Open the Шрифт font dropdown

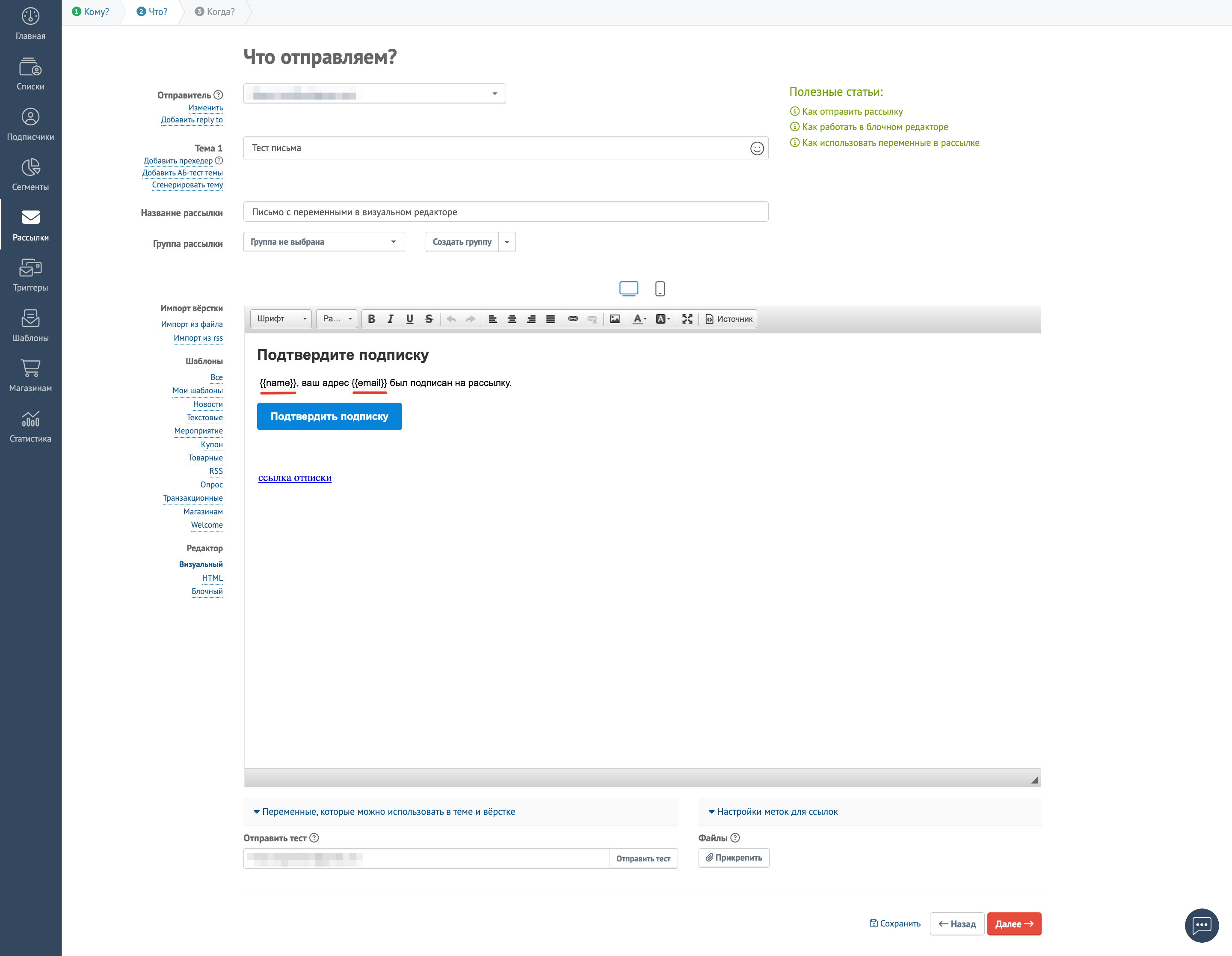(281, 319)
